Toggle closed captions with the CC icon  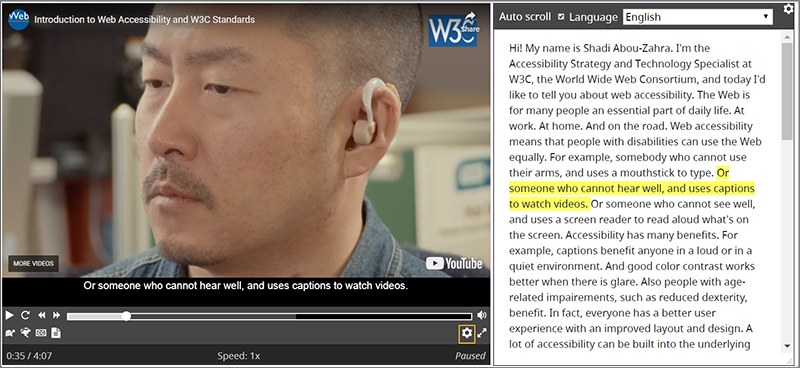(41, 333)
